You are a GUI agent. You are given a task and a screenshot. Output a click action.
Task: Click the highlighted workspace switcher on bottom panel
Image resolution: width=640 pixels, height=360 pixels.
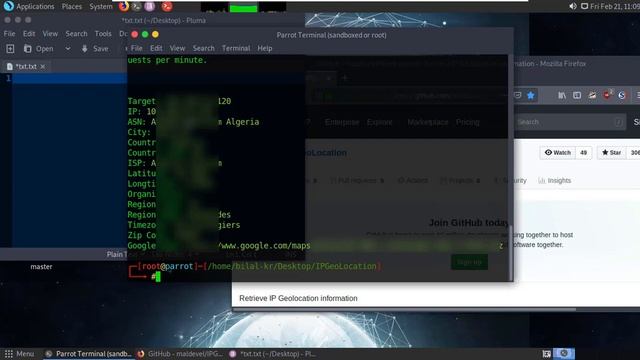click(x=564, y=353)
